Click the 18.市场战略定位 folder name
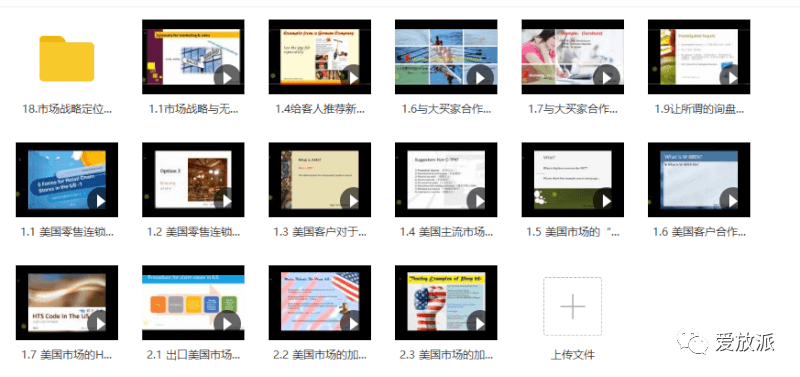Image resolution: width=800 pixels, height=377 pixels. [67, 109]
